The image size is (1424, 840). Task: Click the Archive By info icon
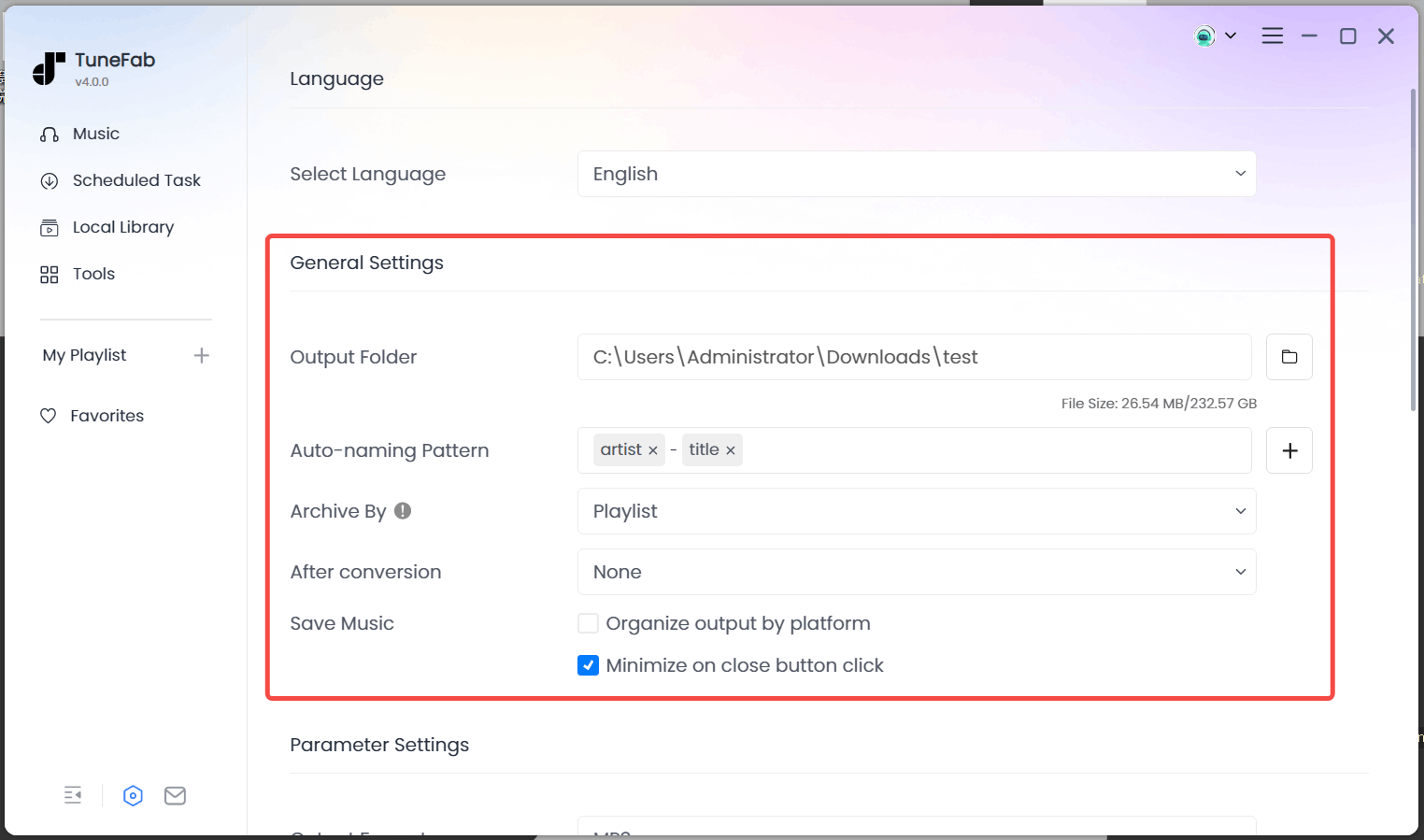(x=403, y=511)
